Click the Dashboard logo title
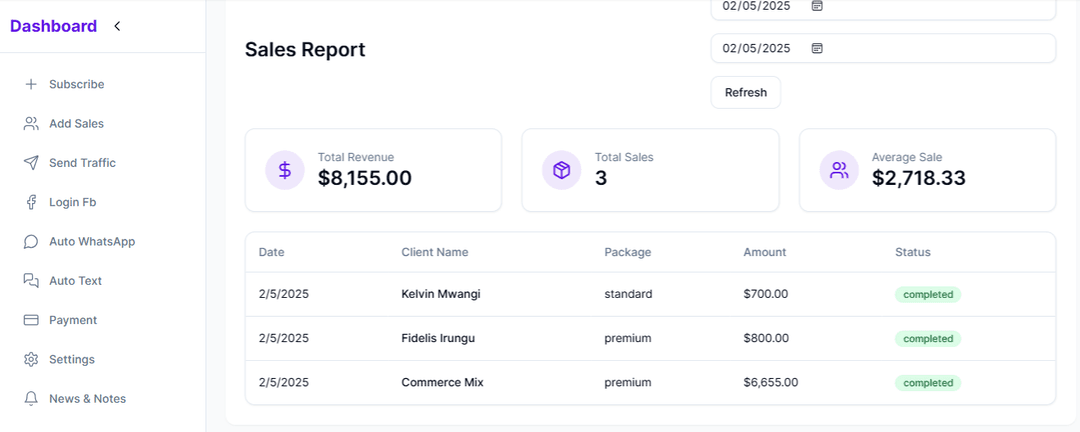1080x432 pixels. coord(54,26)
